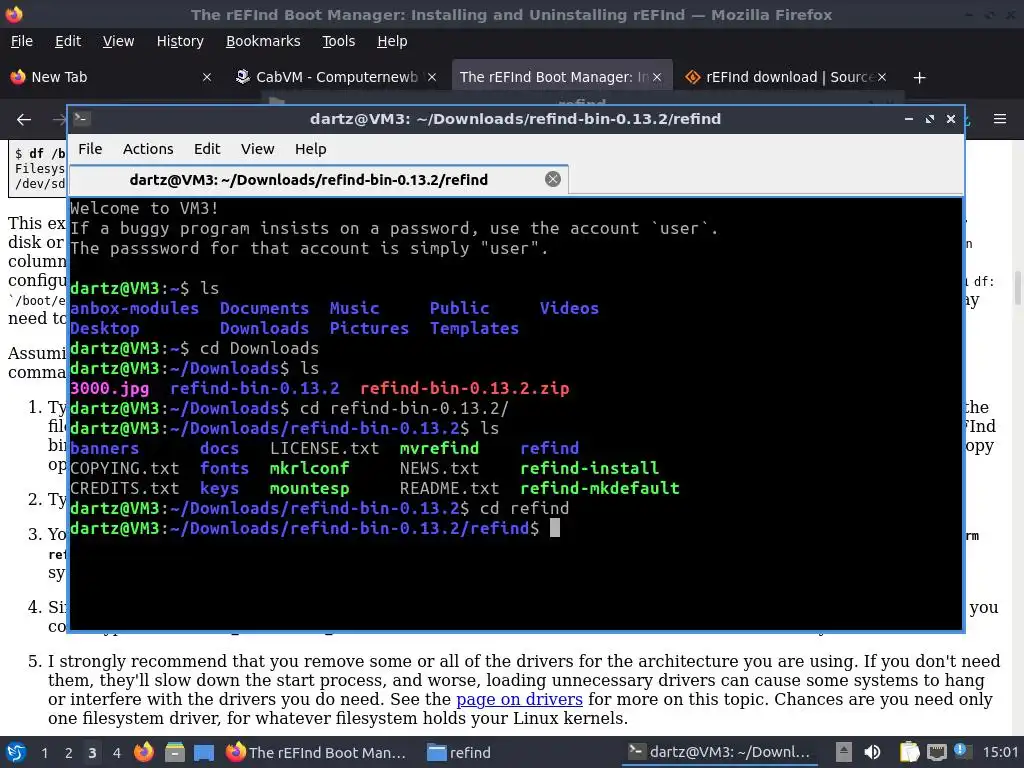Activate the rEFInd Boot Manager Firefox task
The height and width of the screenshot is (768, 1024).
pyautogui.click(x=316, y=752)
